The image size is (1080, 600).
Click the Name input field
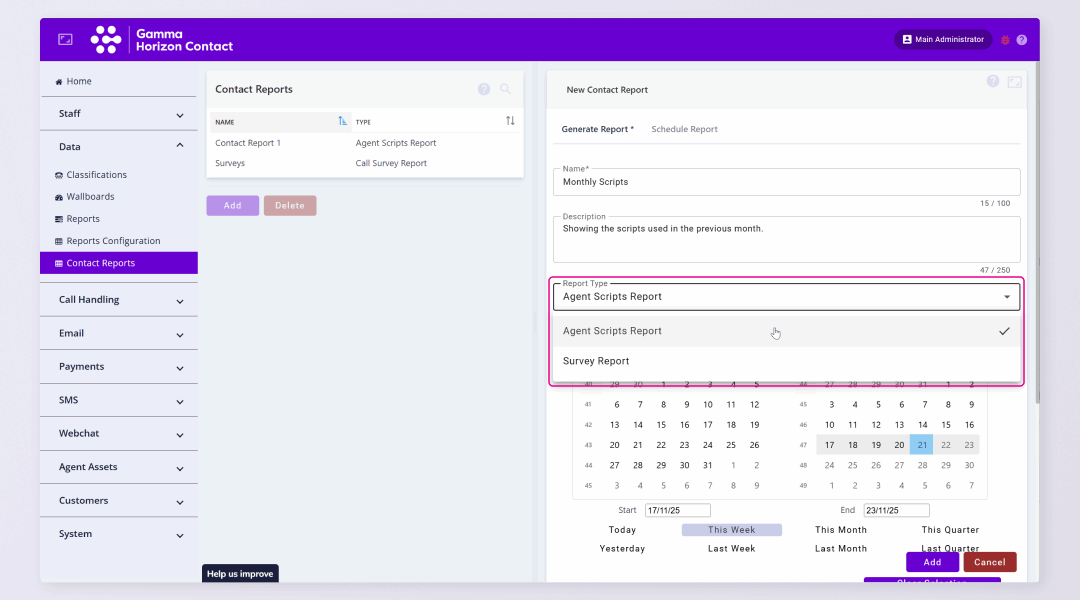[786, 182]
